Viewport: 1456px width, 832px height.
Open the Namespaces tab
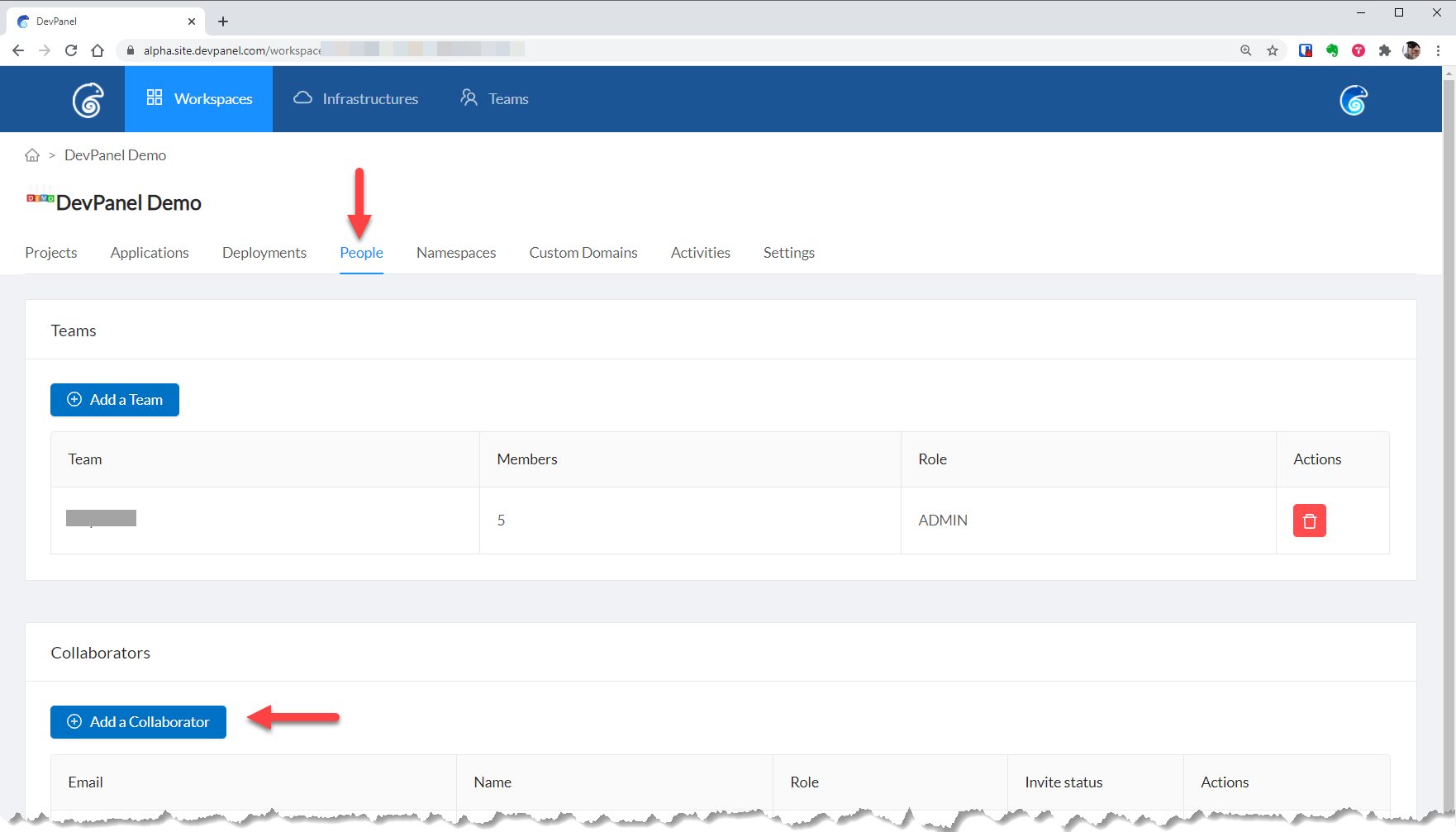click(456, 253)
